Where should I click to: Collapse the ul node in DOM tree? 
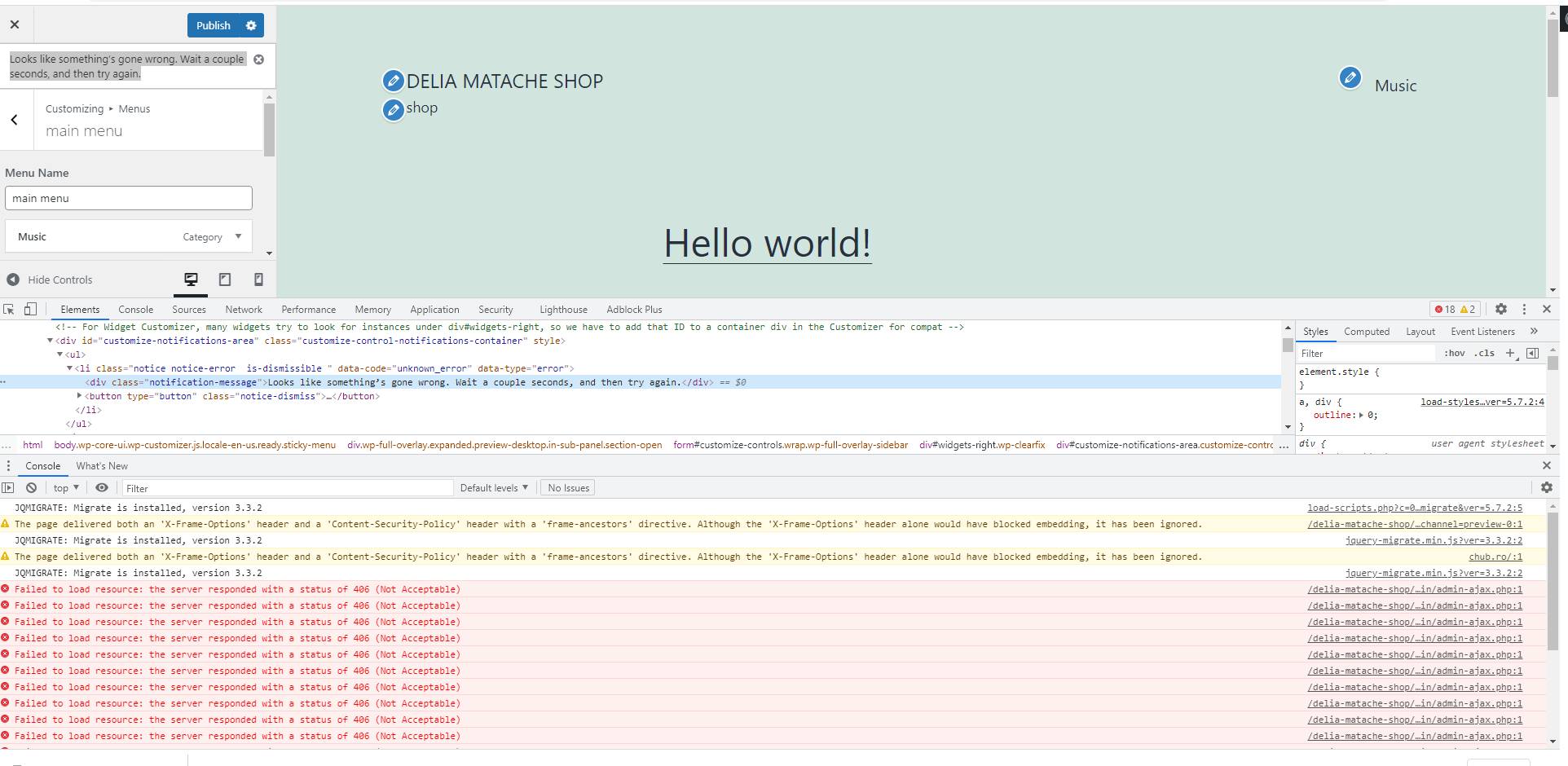tap(59, 354)
